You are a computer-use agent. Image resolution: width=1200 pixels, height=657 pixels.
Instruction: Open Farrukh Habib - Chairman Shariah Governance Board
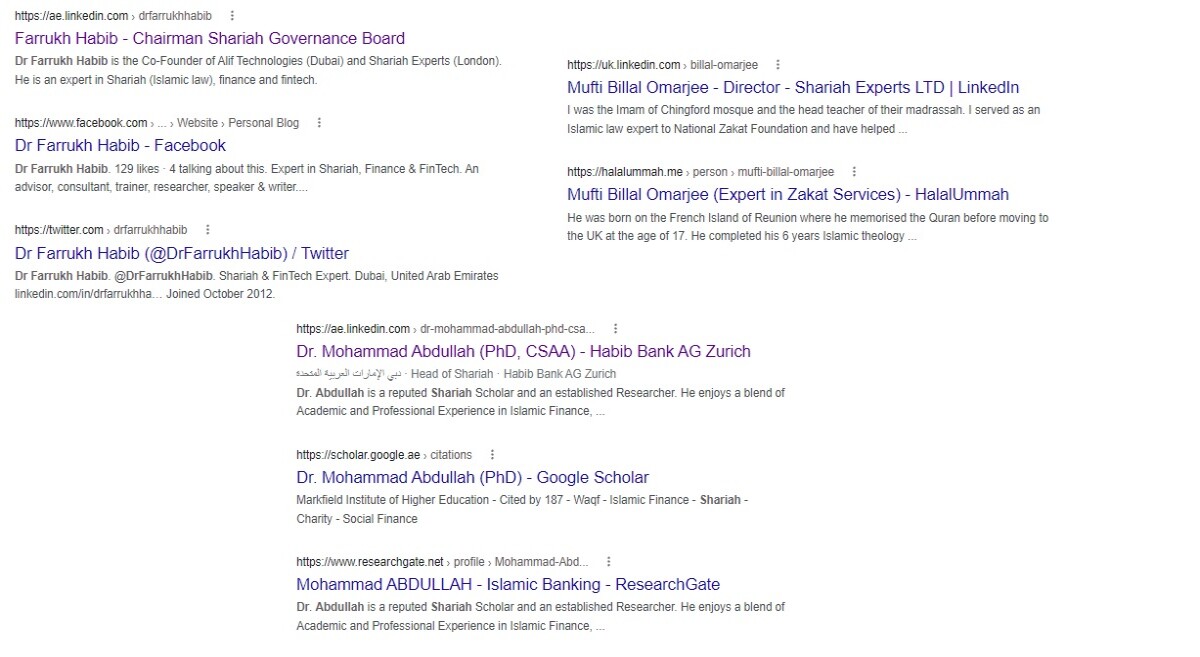tap(210, 39)
